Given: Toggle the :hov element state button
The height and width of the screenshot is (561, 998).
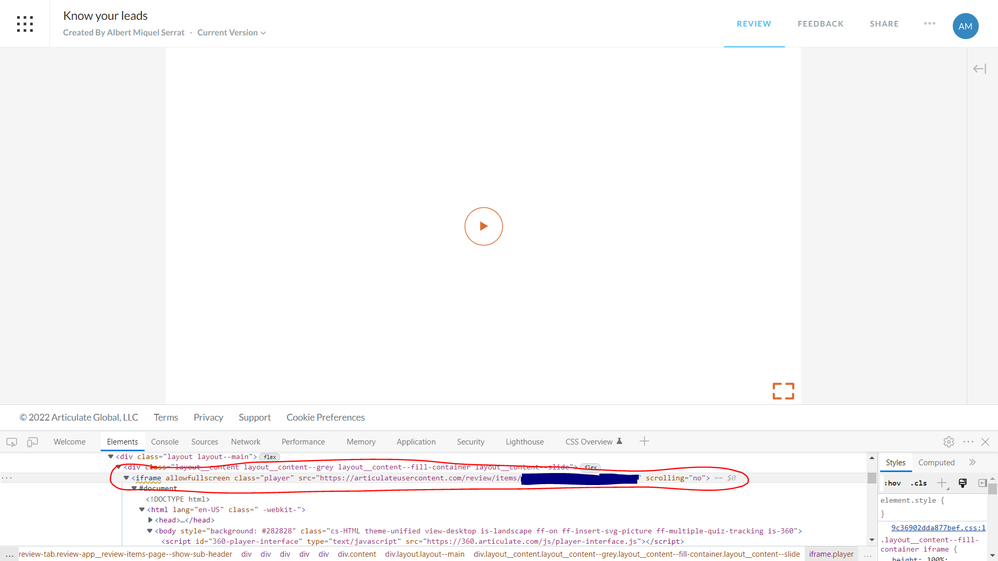Looking at the screenshot, I should click(x=892, y=483).
